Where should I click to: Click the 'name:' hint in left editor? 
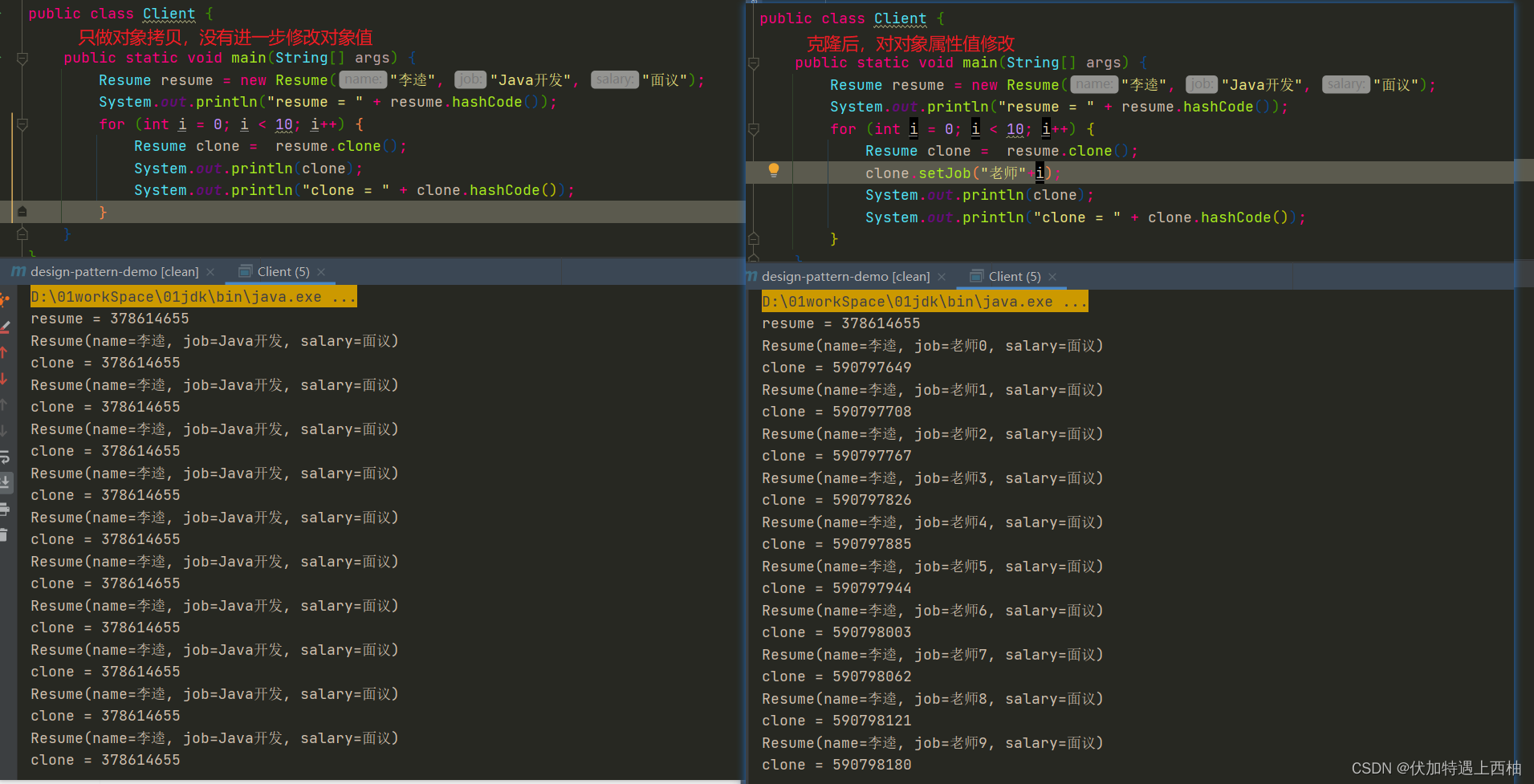[364, 79]
